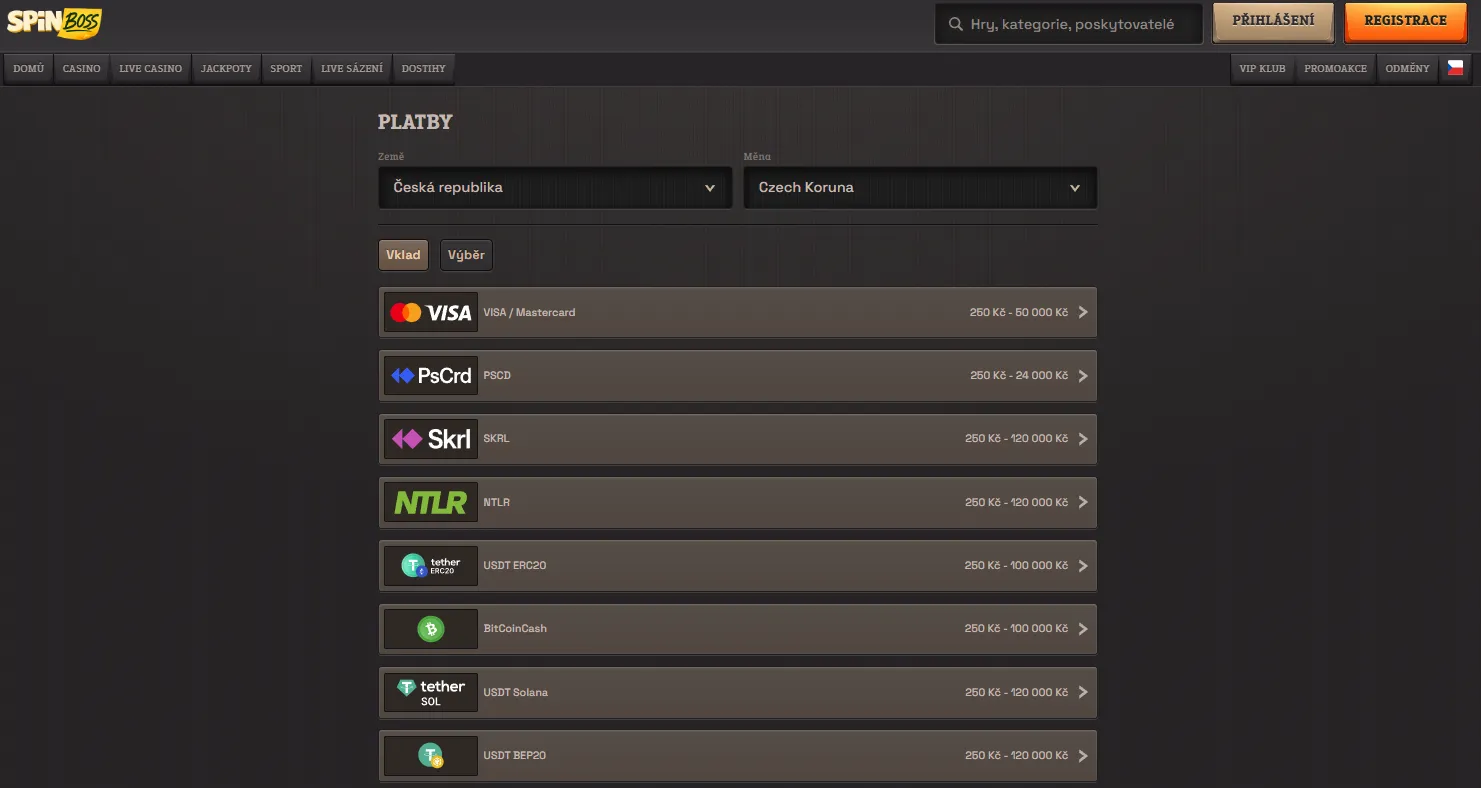Click the VISA / Mastercard label

point(529,313)
